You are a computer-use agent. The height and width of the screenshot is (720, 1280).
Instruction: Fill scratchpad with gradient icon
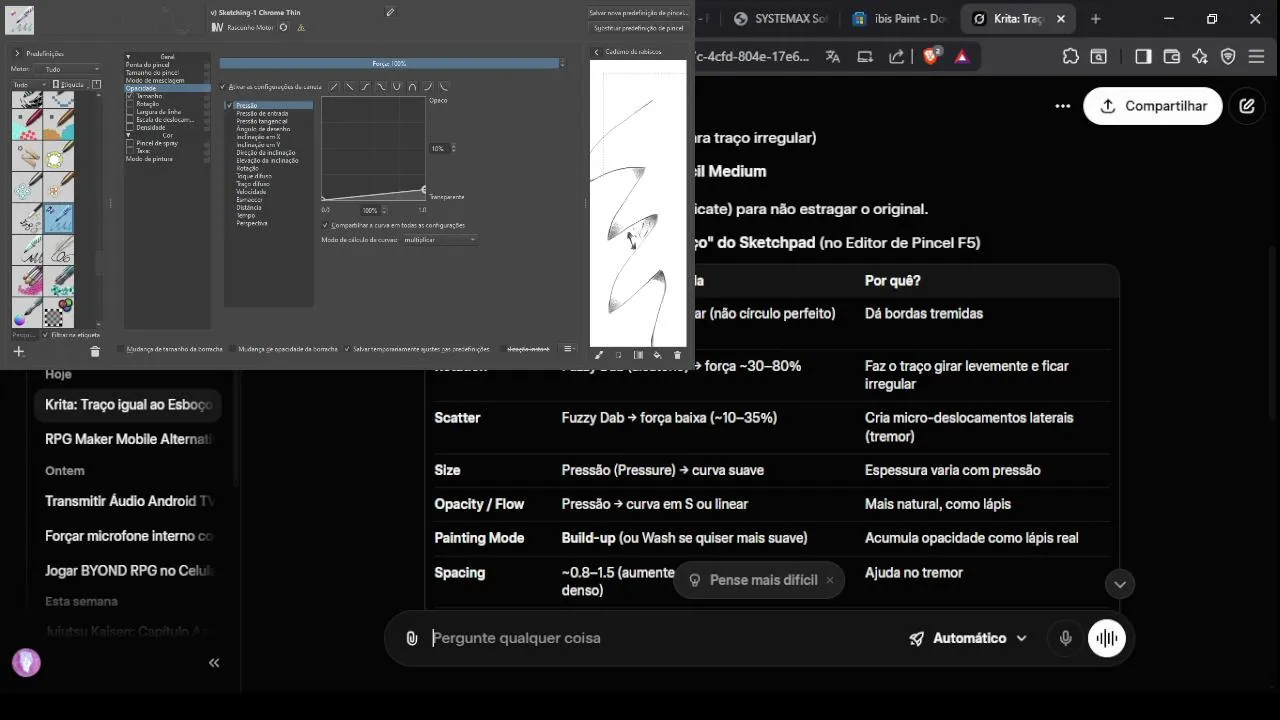coord(638,355)
